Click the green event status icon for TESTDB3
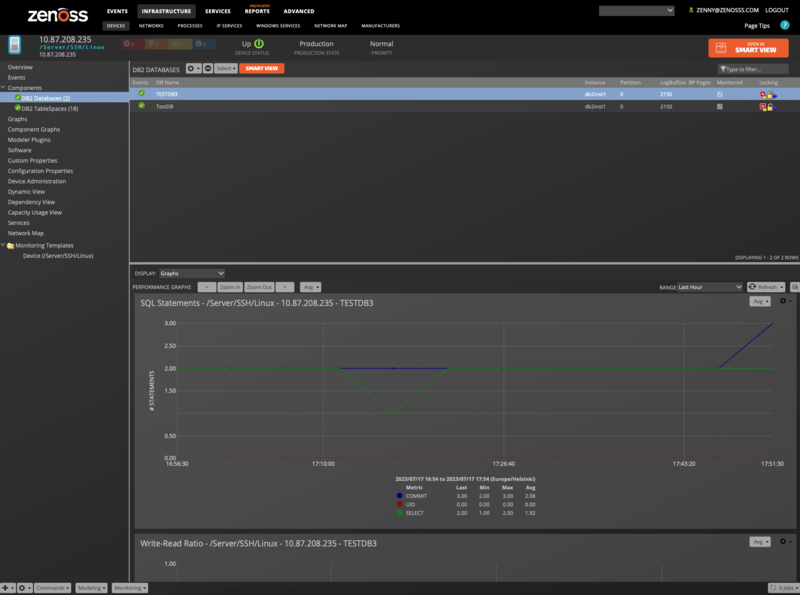 tap(141, 93)
